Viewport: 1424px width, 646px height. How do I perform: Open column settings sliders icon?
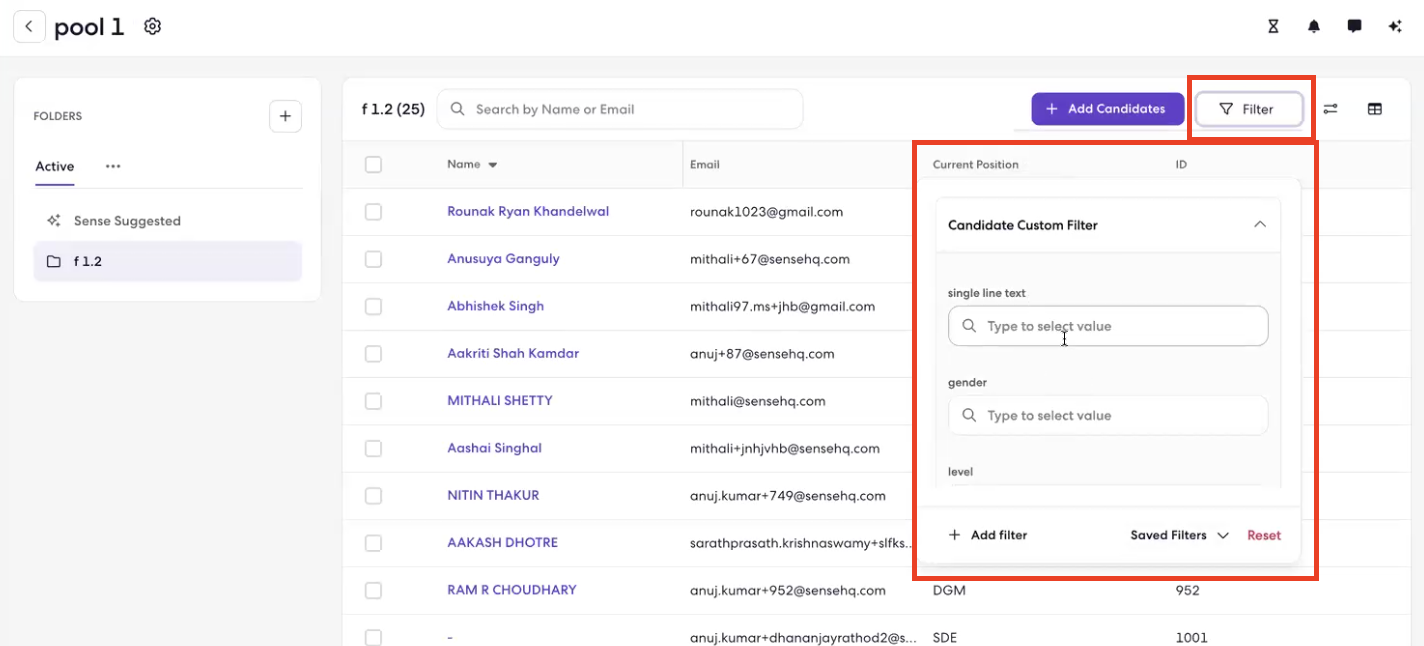click(1330, 109)
